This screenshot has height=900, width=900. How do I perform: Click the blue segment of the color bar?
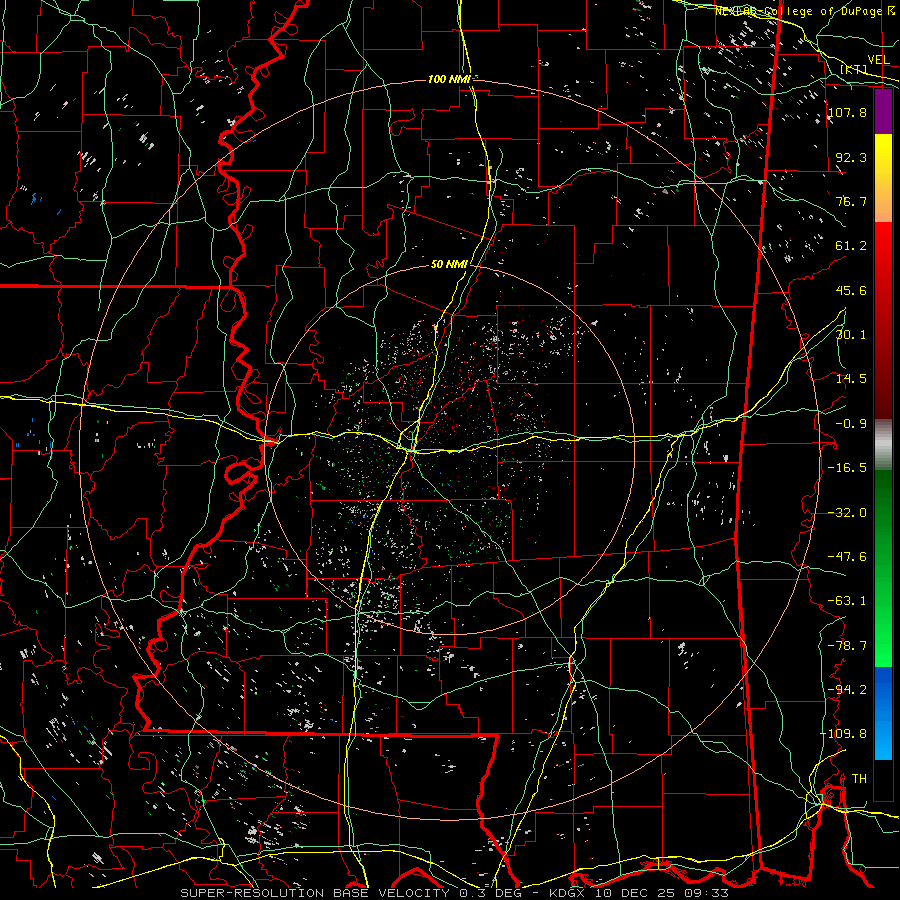click(883, 713)
